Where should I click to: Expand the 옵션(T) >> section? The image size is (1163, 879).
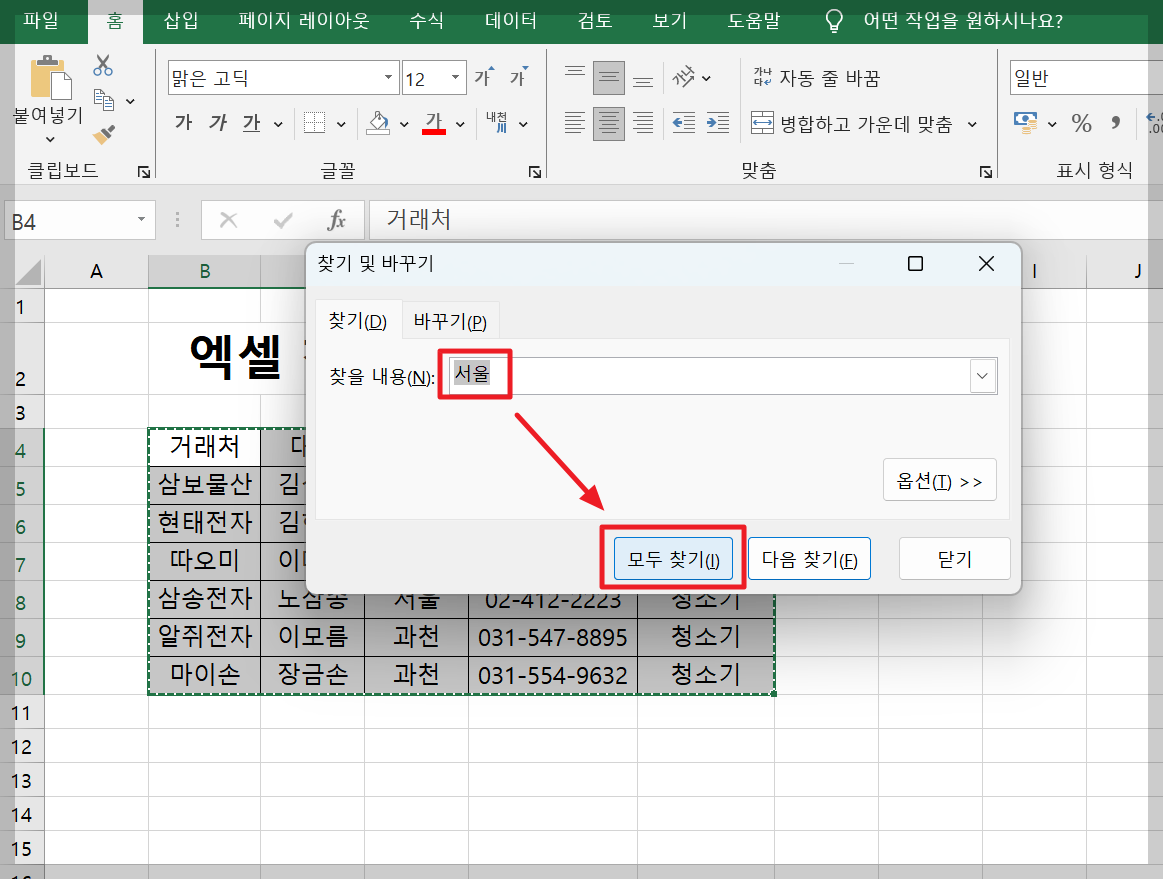coord(939,479)
